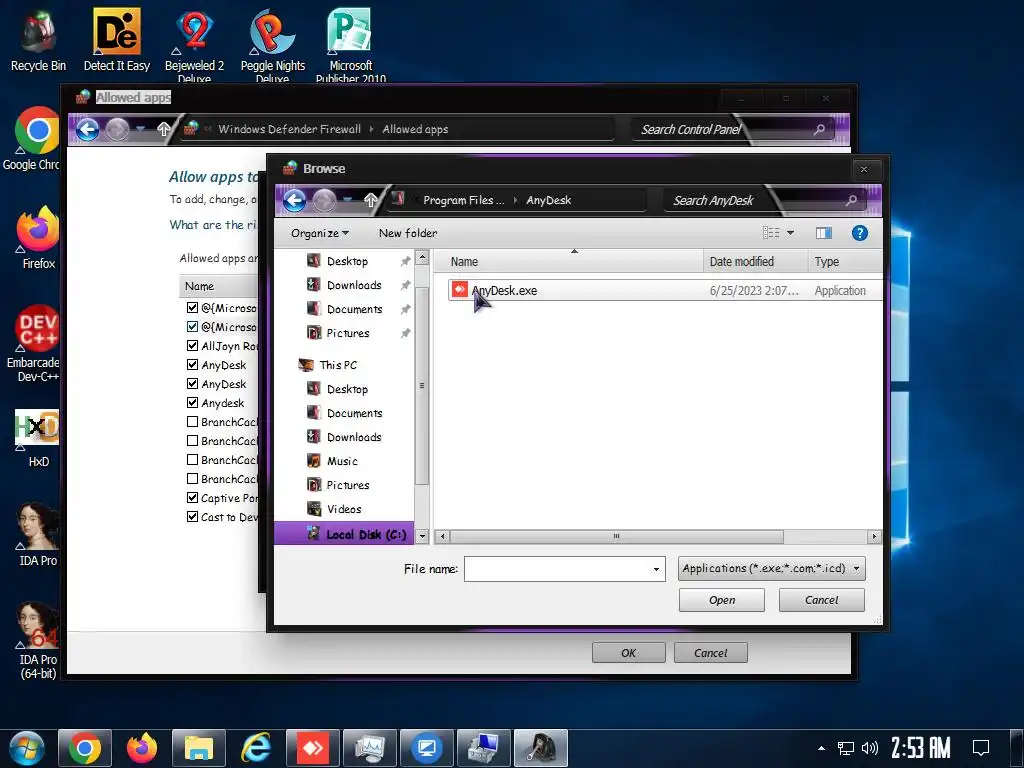Image resolution: width=1024 pixels, height=768 pixels.
Task: Click Program Files breadcrumb in Browse dialog
Action: (463, 200)
